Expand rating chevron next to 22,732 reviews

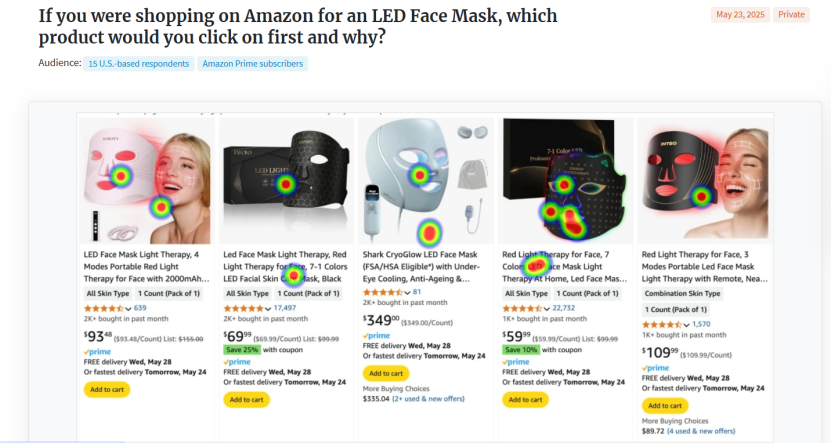[547, 308]
